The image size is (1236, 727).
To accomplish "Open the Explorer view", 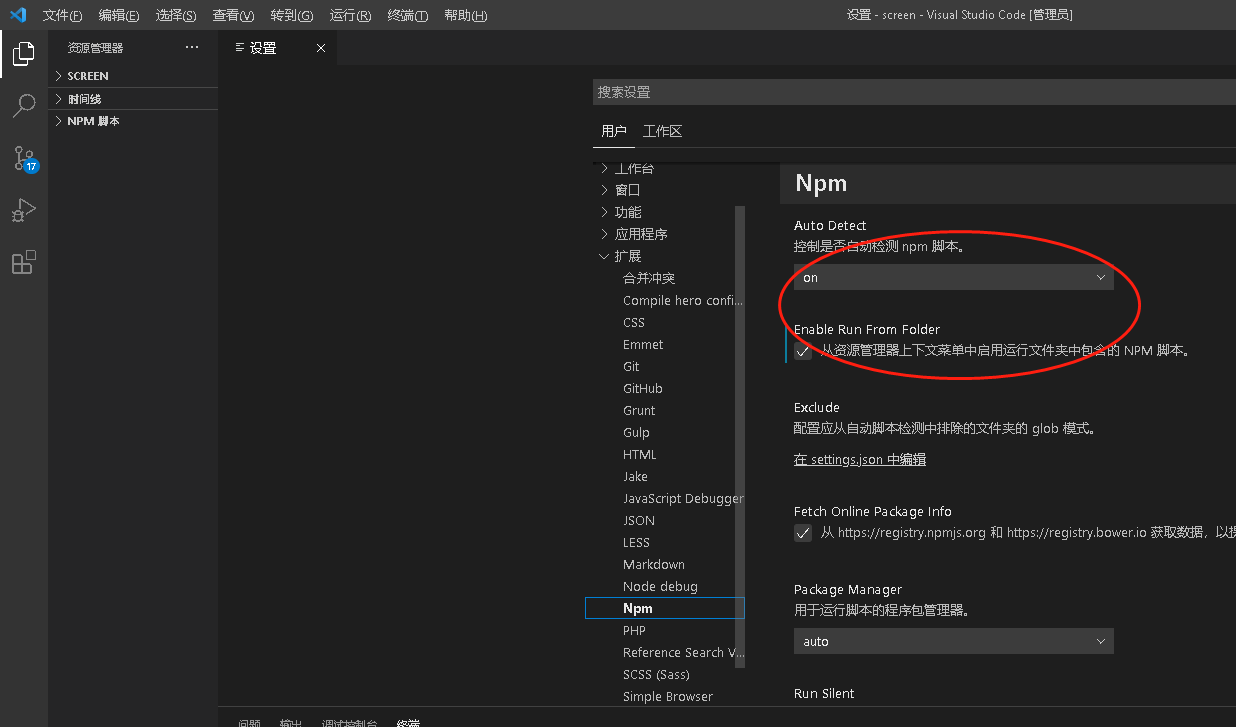I will coord(24,54).
